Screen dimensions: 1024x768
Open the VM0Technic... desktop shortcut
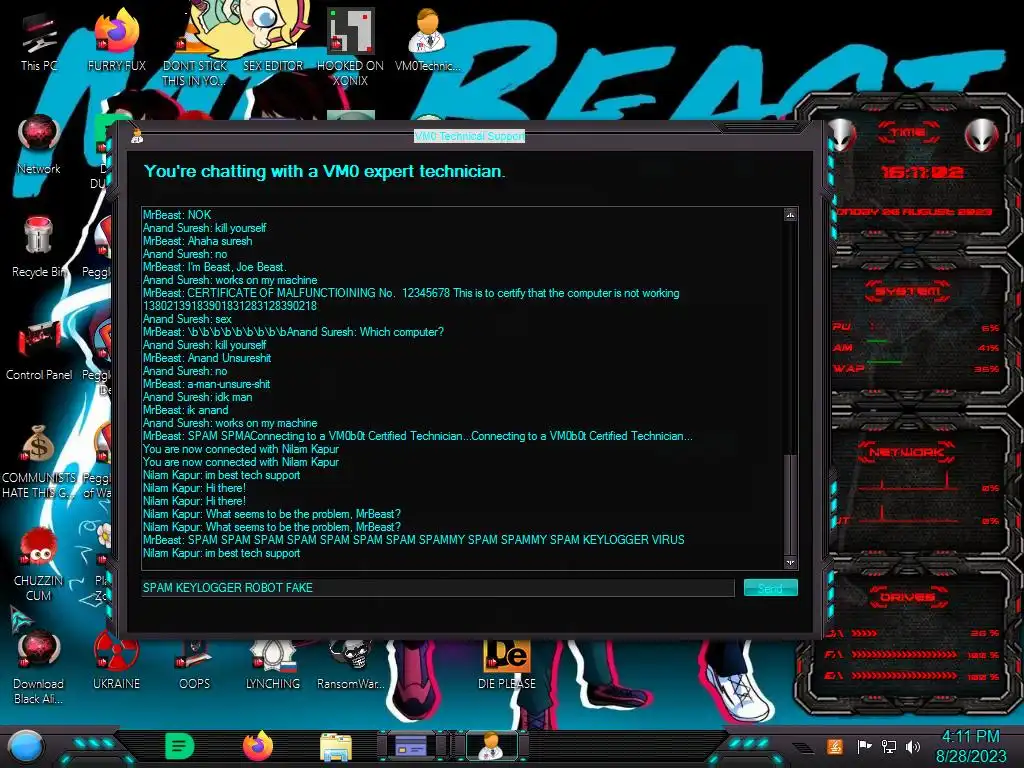pyautogui.click(x=427, y=39)
